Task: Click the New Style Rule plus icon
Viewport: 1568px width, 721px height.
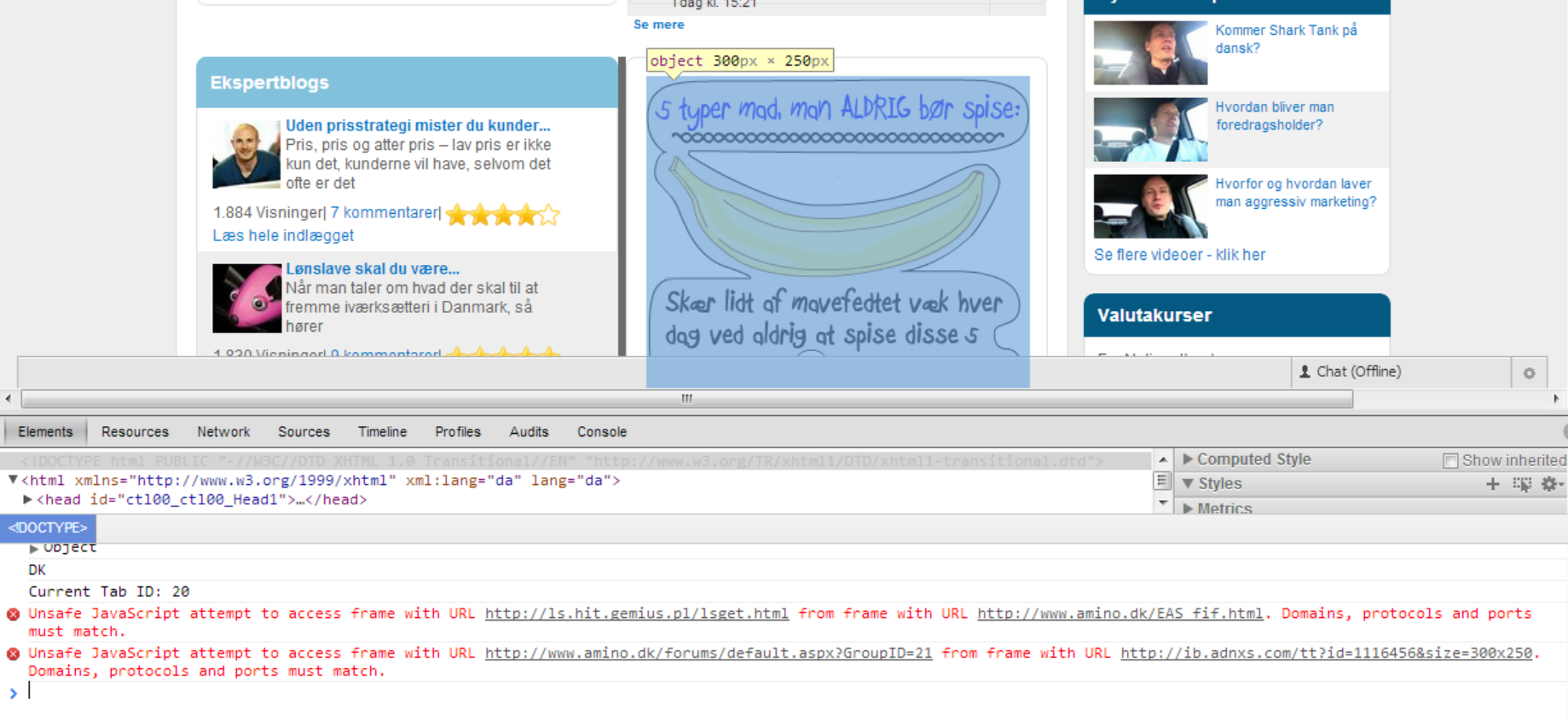Action: (1492, 484)
